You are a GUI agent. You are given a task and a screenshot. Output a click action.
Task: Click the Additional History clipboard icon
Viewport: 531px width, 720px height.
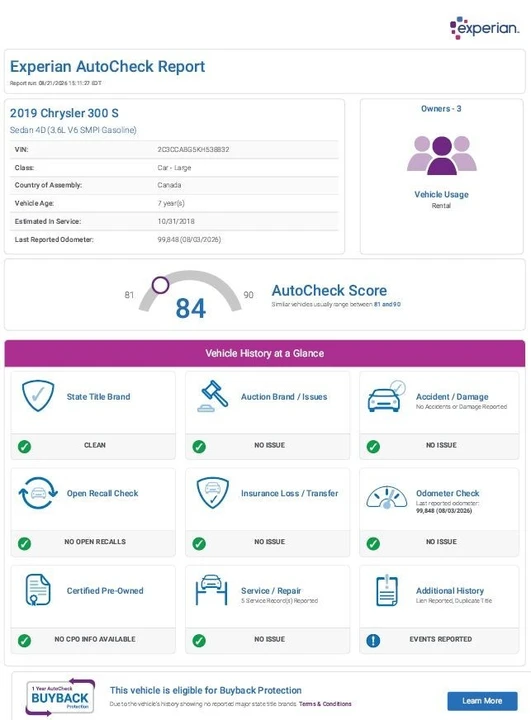coord(386,590)
